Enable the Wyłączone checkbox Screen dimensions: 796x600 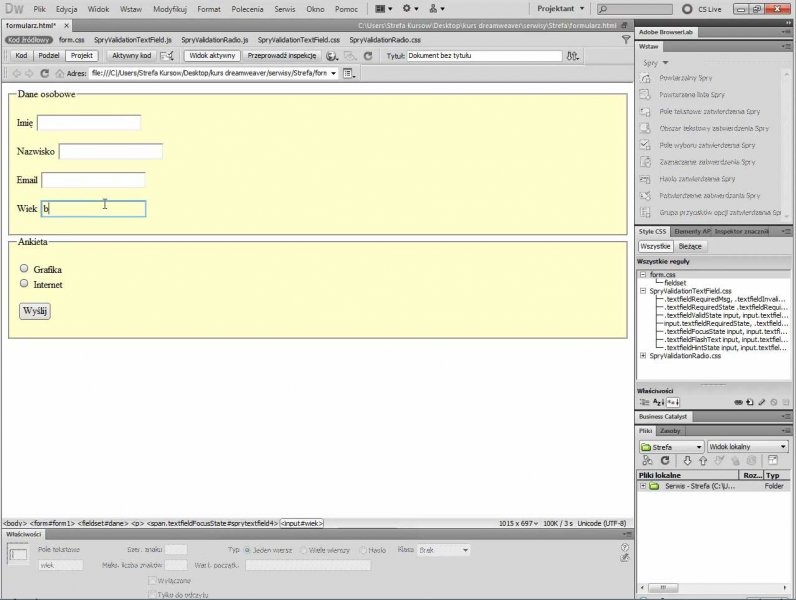point(152,580)
